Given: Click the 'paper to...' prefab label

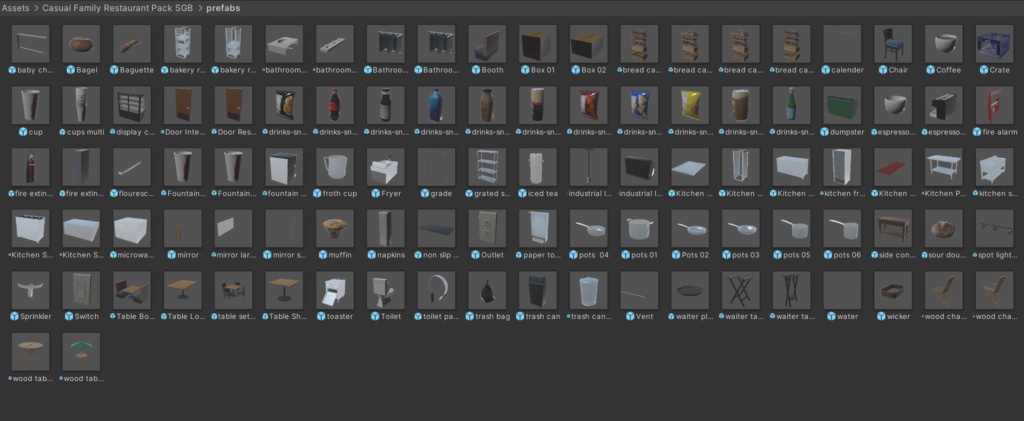Looking at the screenshot, I should (x=542, y=255).
